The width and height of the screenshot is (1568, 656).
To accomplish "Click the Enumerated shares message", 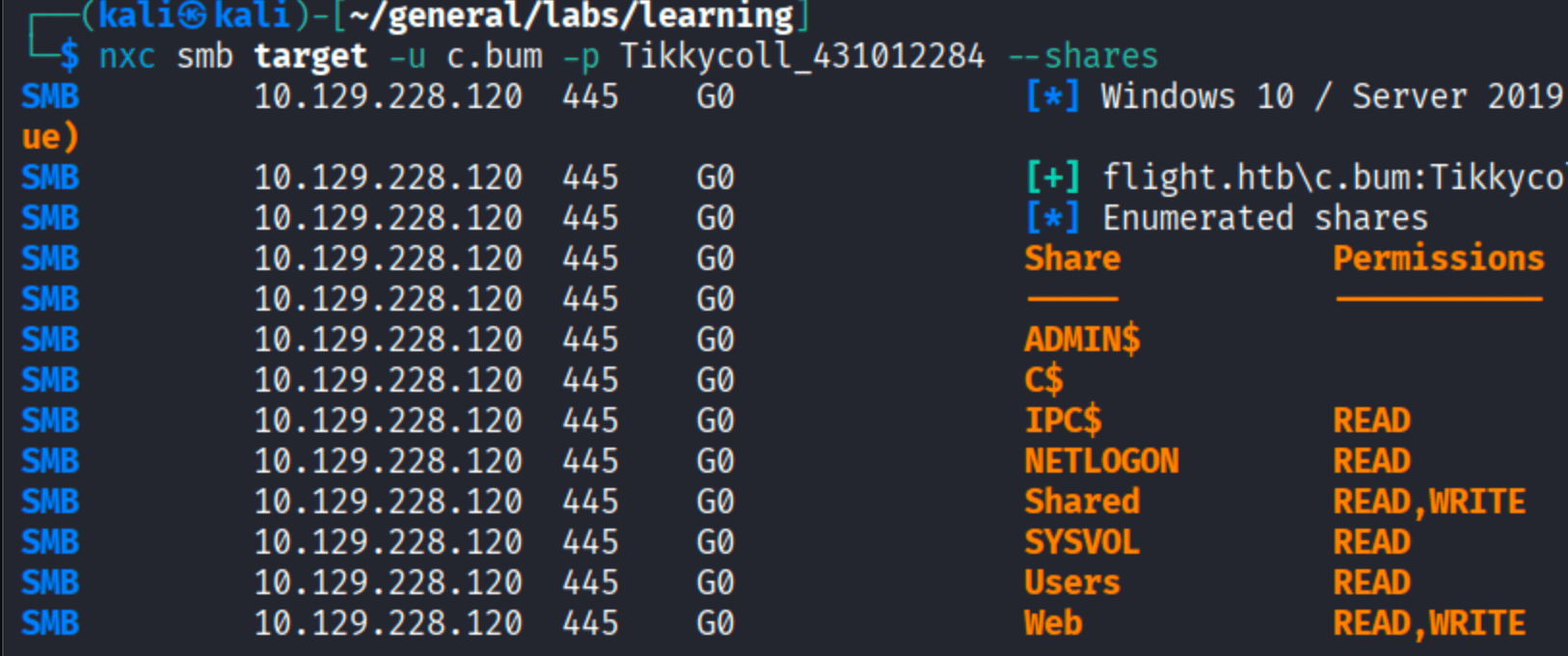I will (x=1265, y=218).
